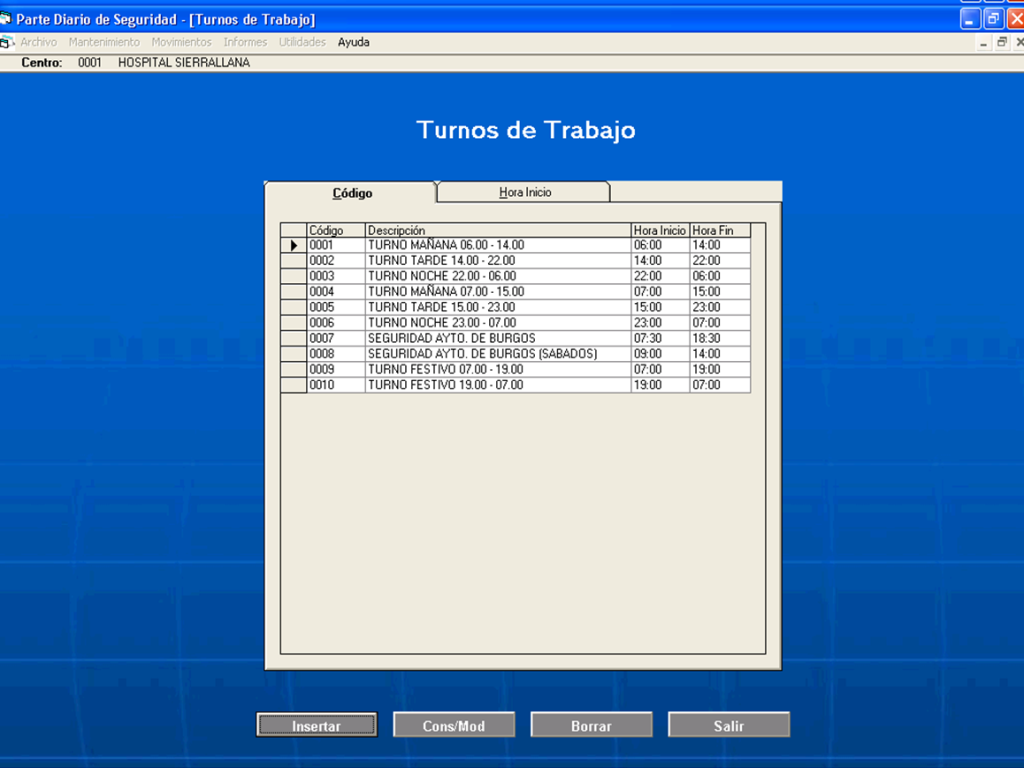The height and width of the screenshot is (768, 1024).
Task: Select the code cell 0010
Action: (335, 385)
